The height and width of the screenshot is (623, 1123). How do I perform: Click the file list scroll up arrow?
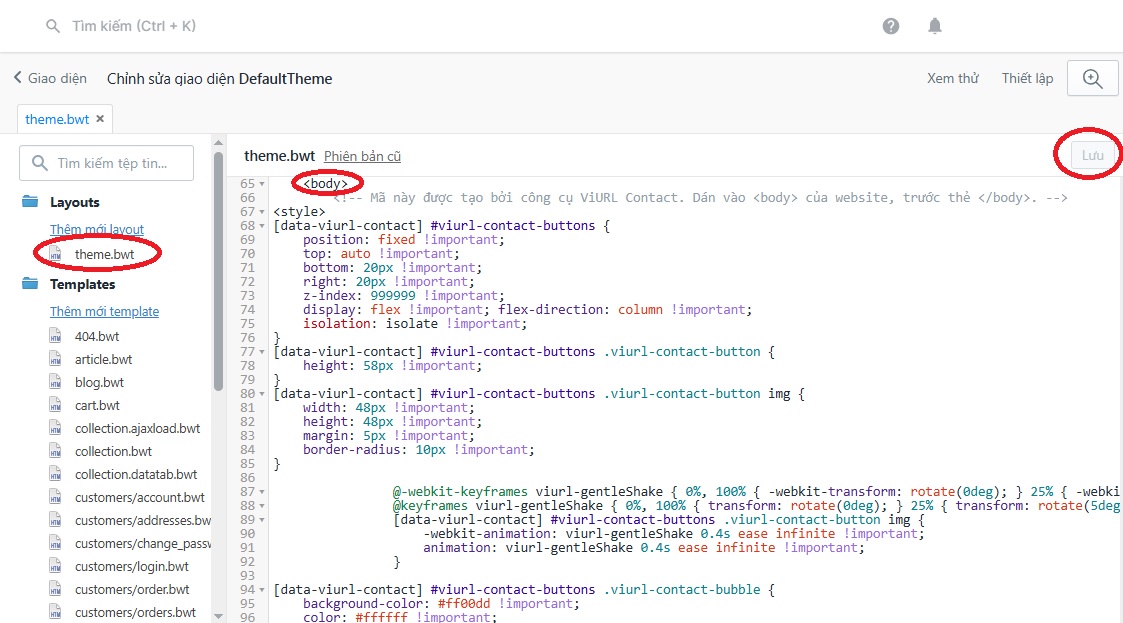218,143
